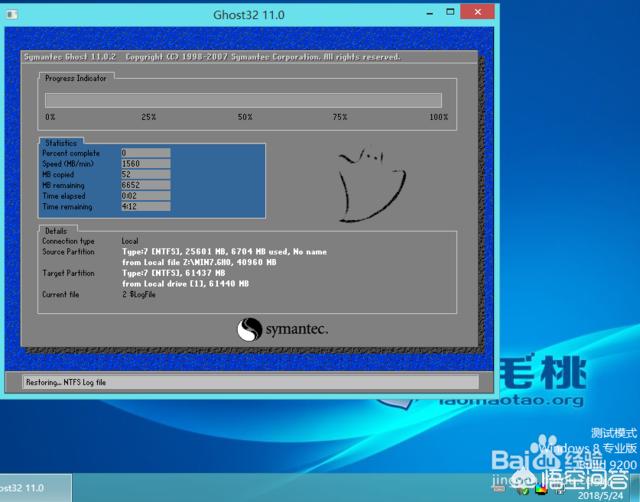Click the Ghost32 application icon in title bar
The image size is (640, 502).
pyautogui.click(x=12, y=15)
